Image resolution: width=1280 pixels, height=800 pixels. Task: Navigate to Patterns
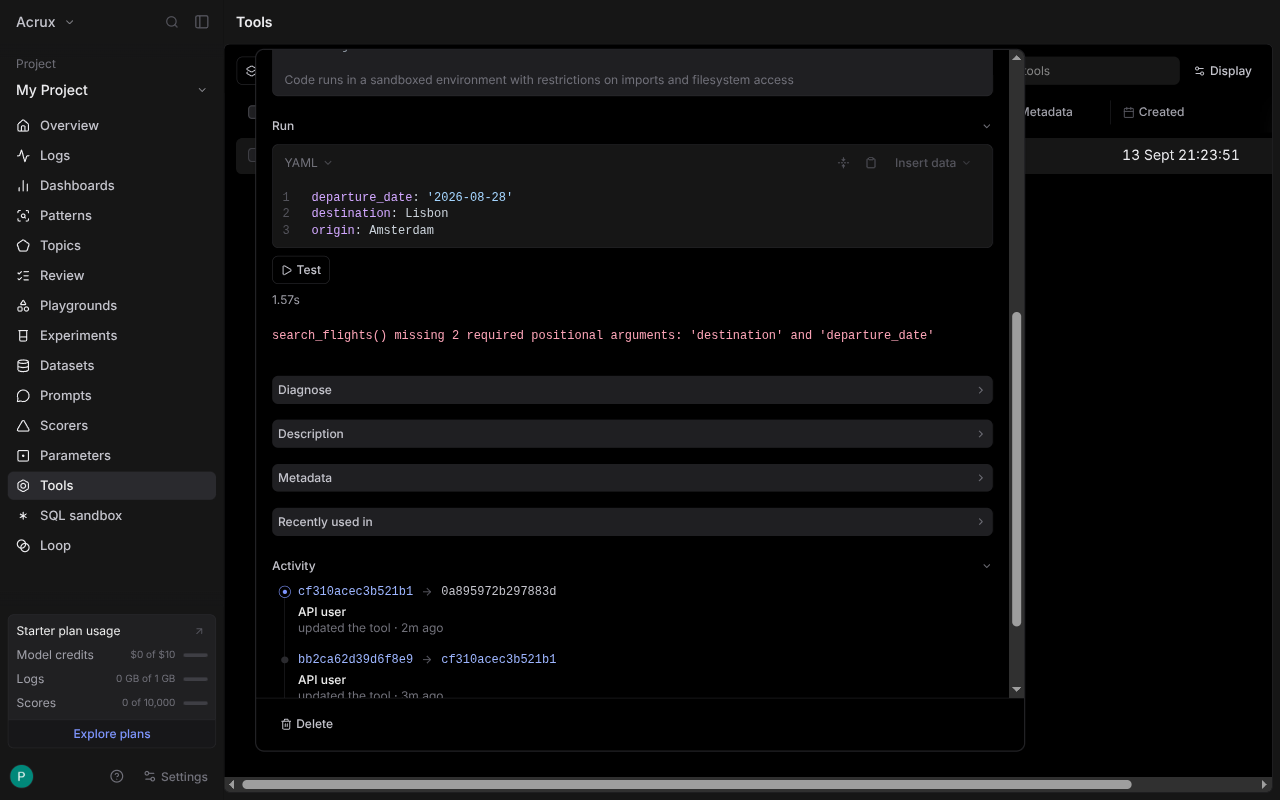point(112,216)
